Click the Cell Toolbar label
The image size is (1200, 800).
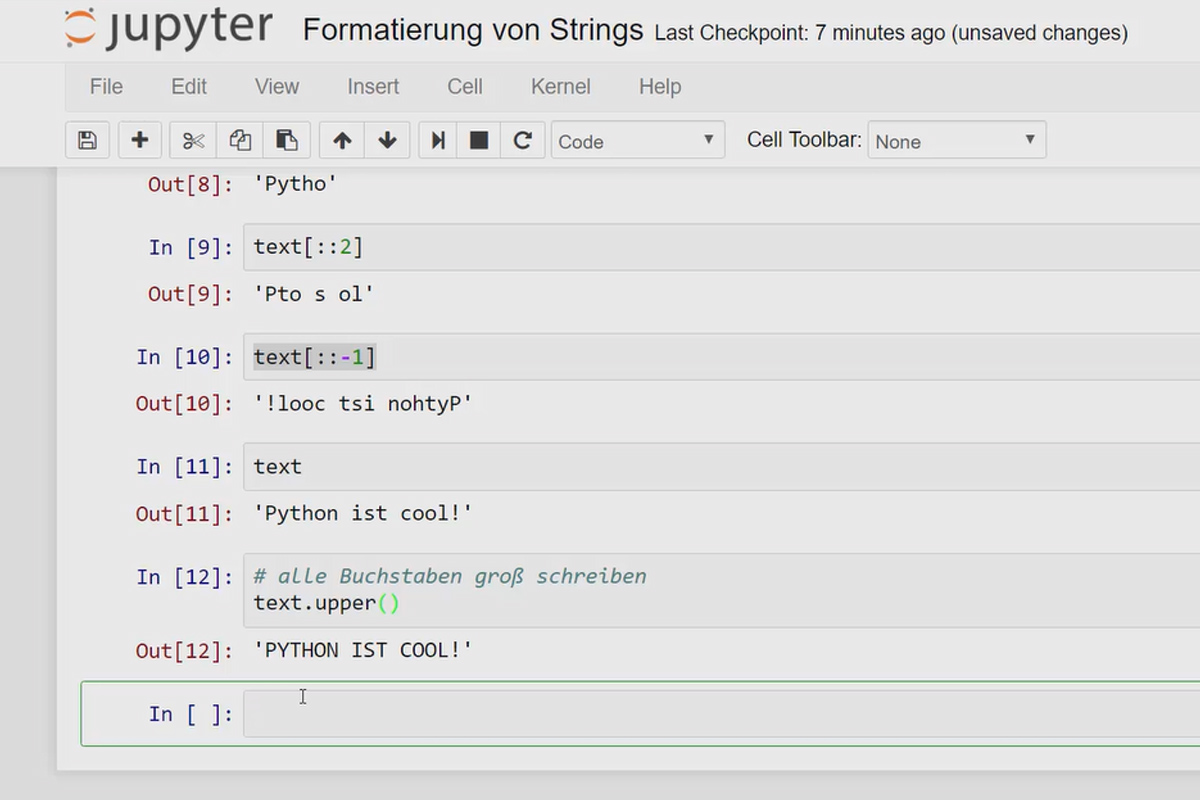[x=804, y=140]
